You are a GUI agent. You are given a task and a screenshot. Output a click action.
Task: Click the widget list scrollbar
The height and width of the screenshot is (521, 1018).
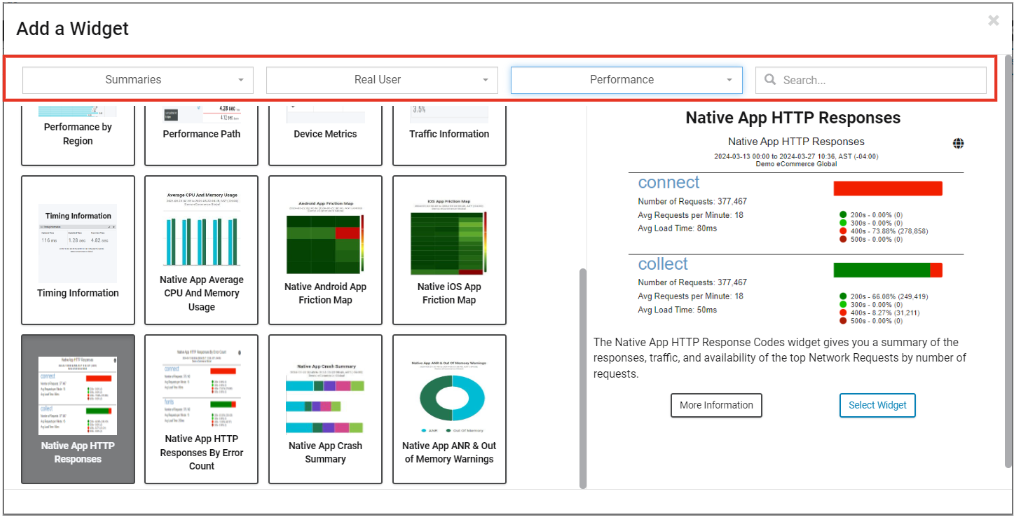coord(582,378)
